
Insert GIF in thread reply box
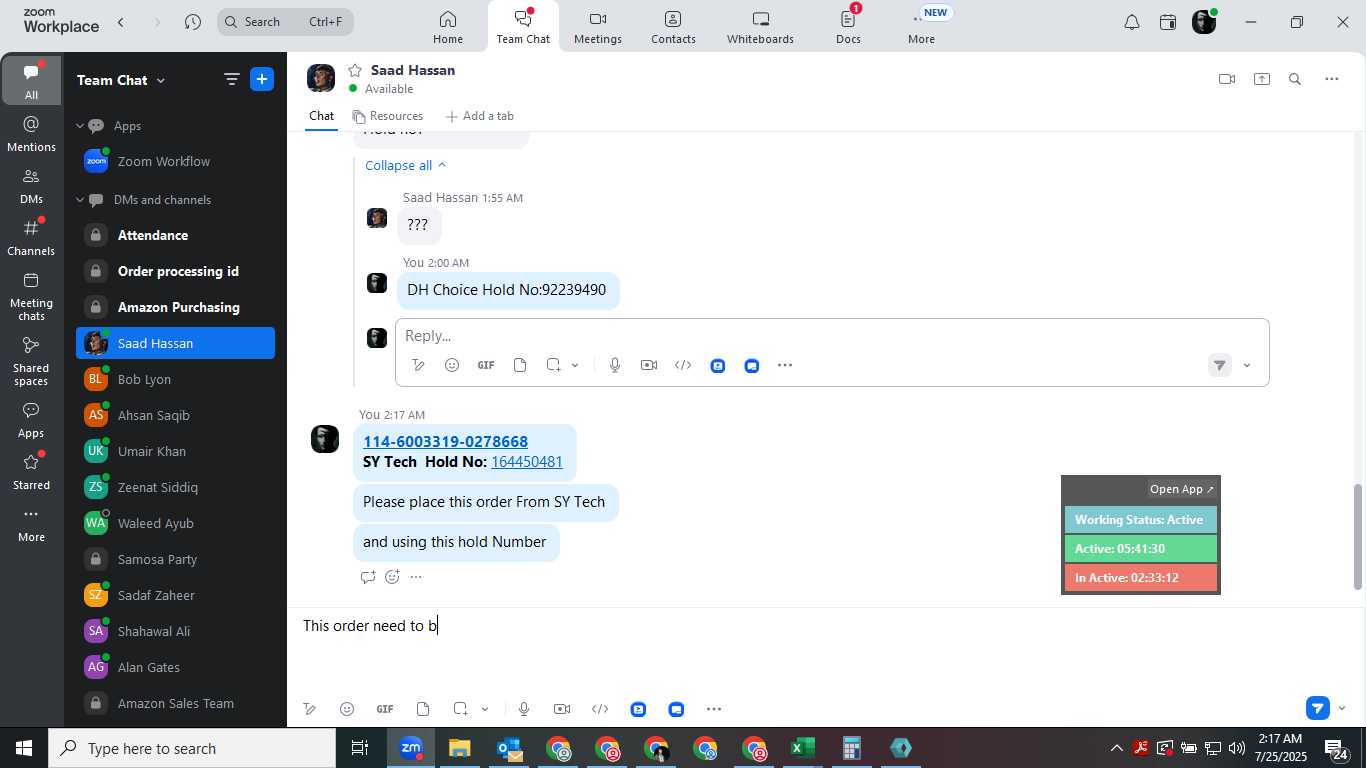point(486,365)
